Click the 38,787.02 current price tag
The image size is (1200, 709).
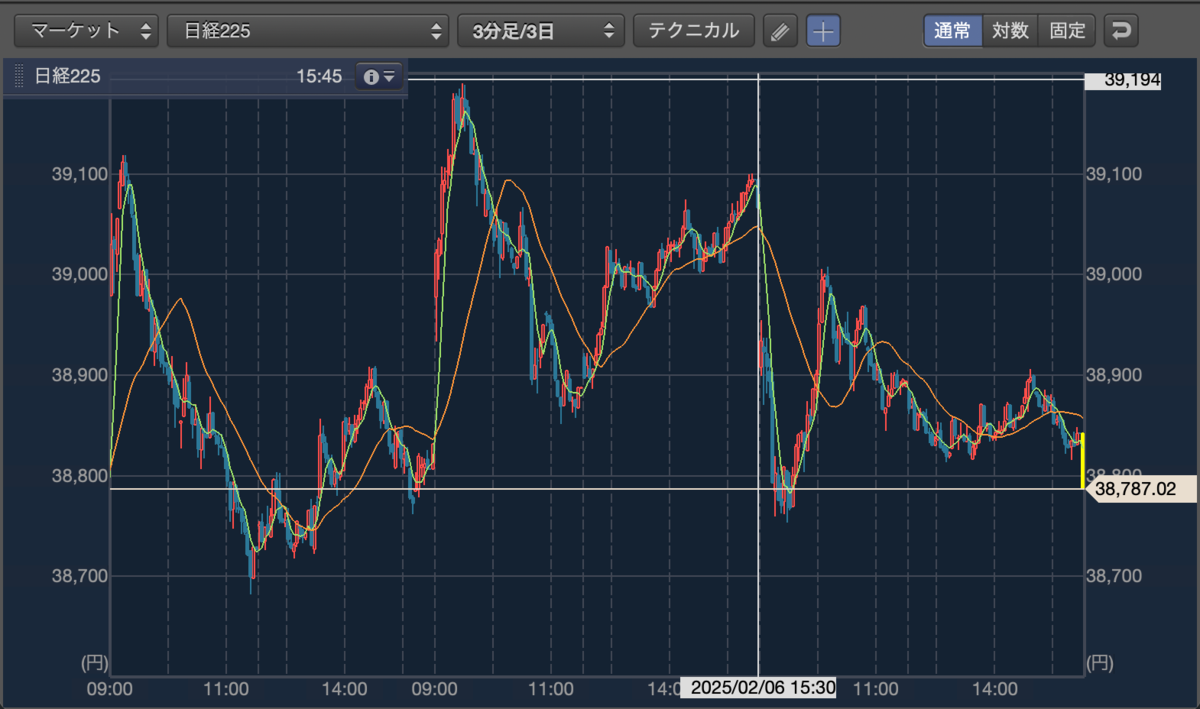click(x=1136, y=489)
